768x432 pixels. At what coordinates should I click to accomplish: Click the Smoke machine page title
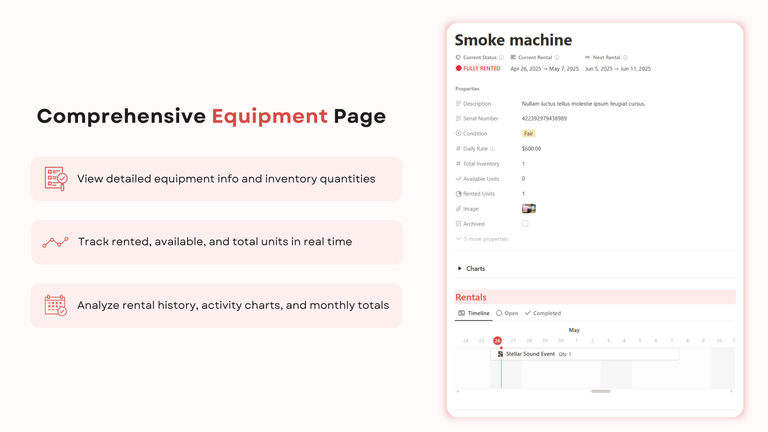pyautogui.click(x=513, y=40)
